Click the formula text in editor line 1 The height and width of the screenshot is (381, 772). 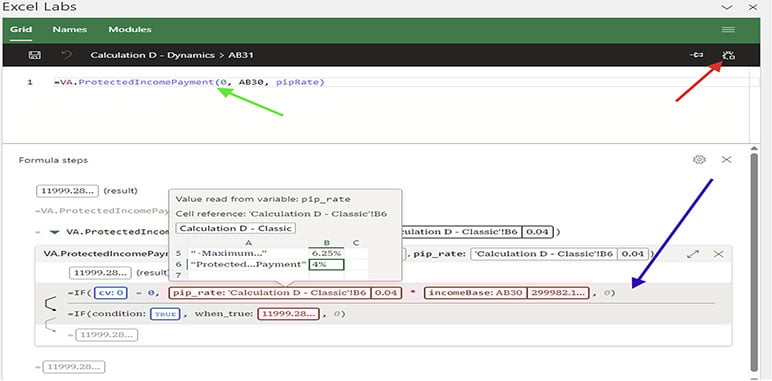(x=190, y=82)
